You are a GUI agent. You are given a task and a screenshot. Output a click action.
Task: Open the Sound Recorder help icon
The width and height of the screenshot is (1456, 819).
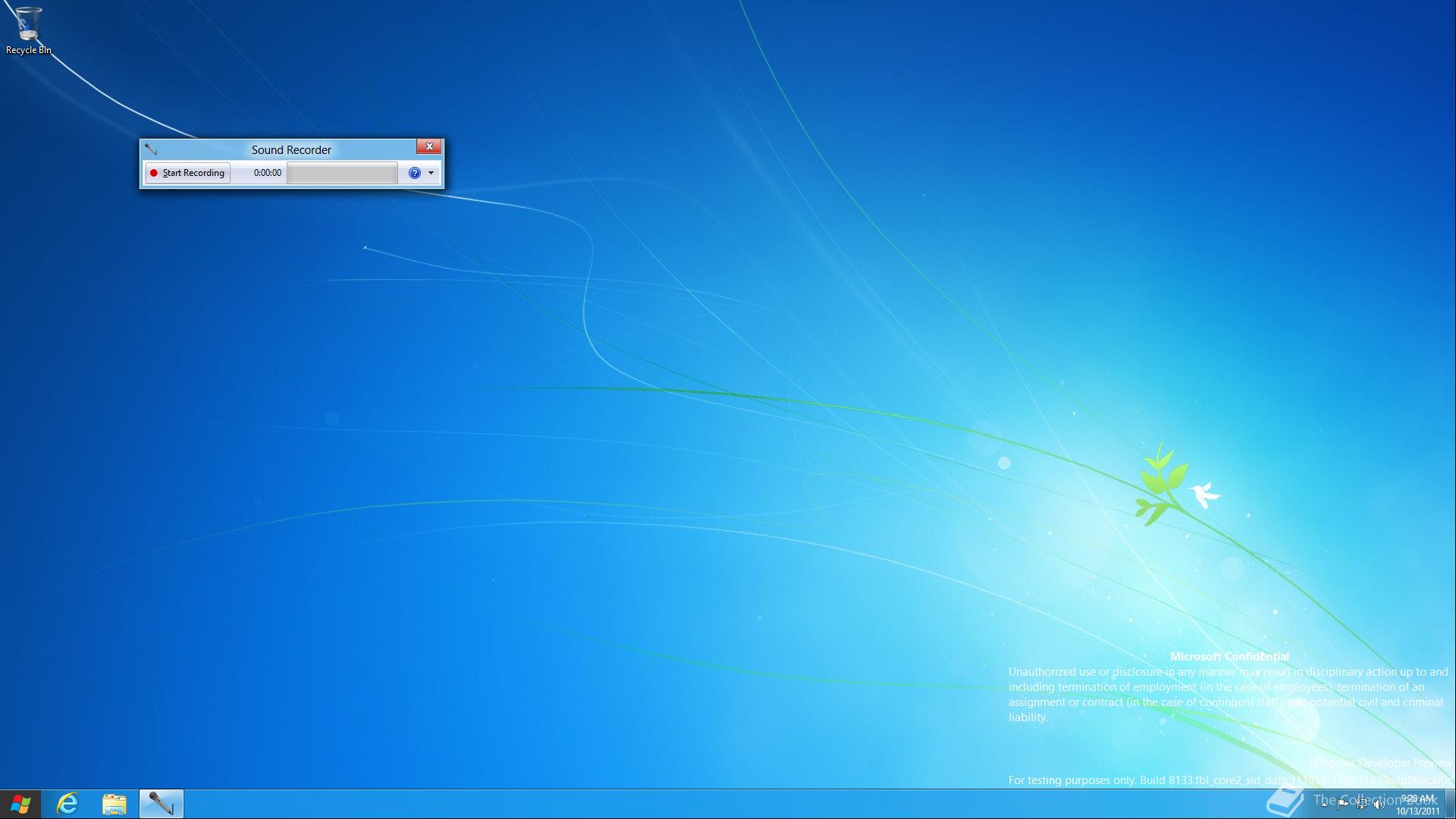[414, 173]
